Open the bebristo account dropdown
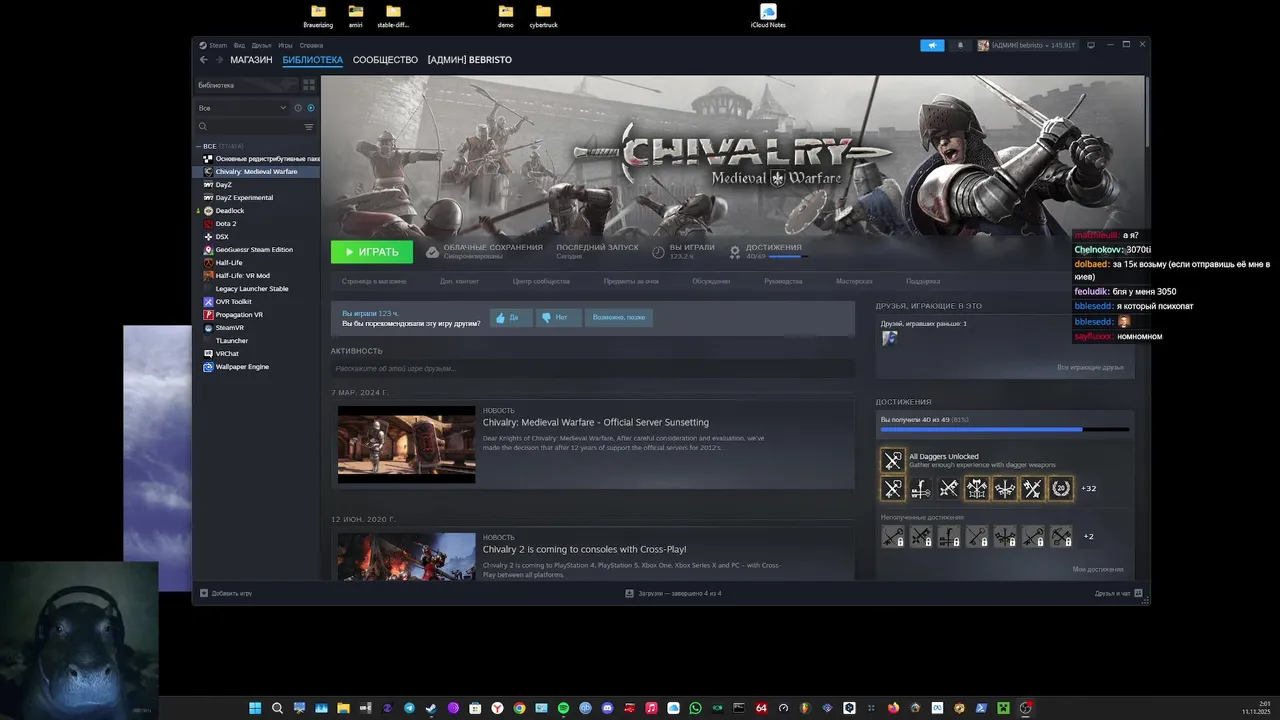Image resolution: width=1280 pixels, height=720 pixels. click(x=1027, y=45)
